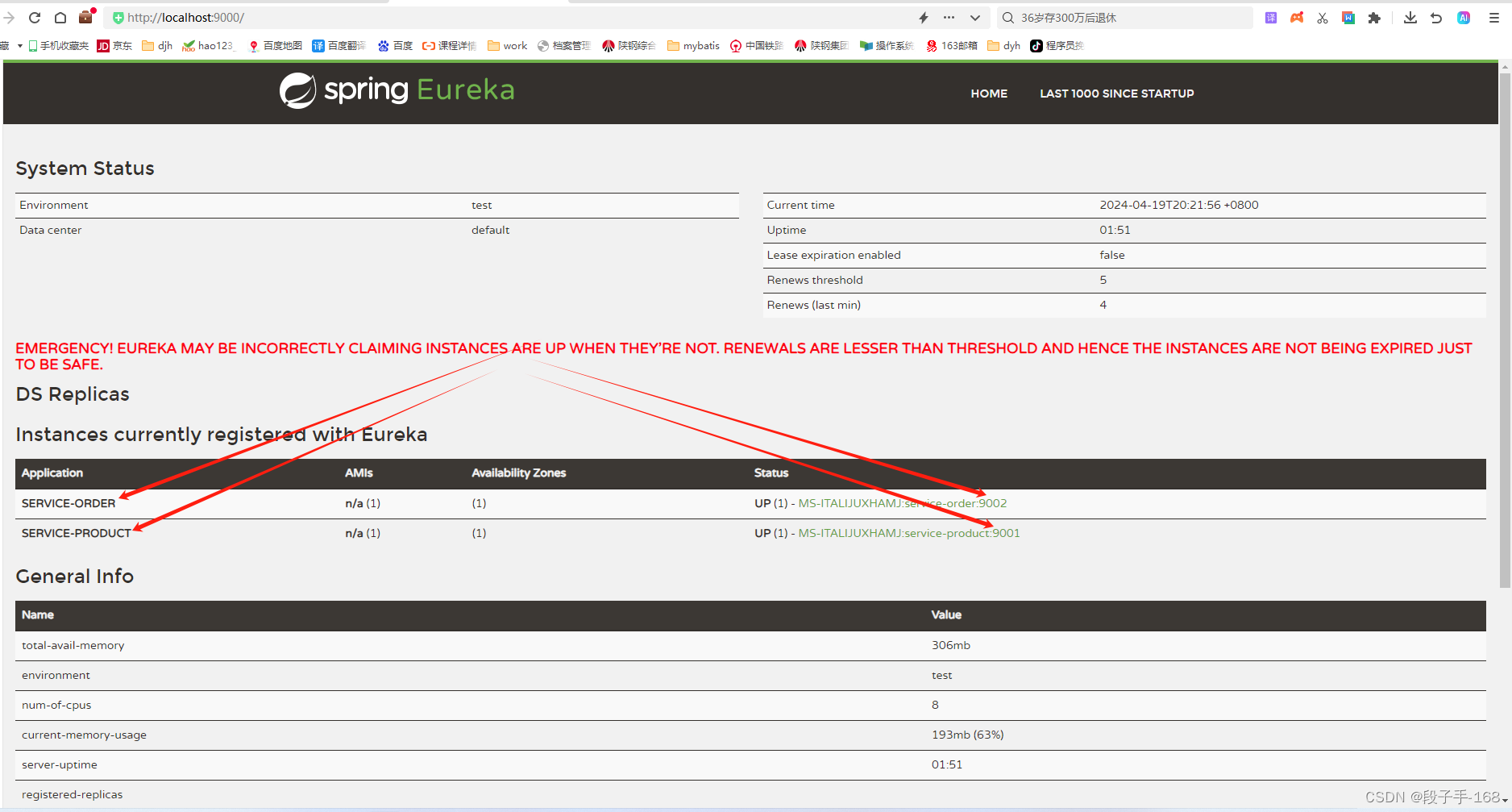1512x812 pixels.
Task: Open the address bar three-dots menu
Action: (x=949, y=18)
